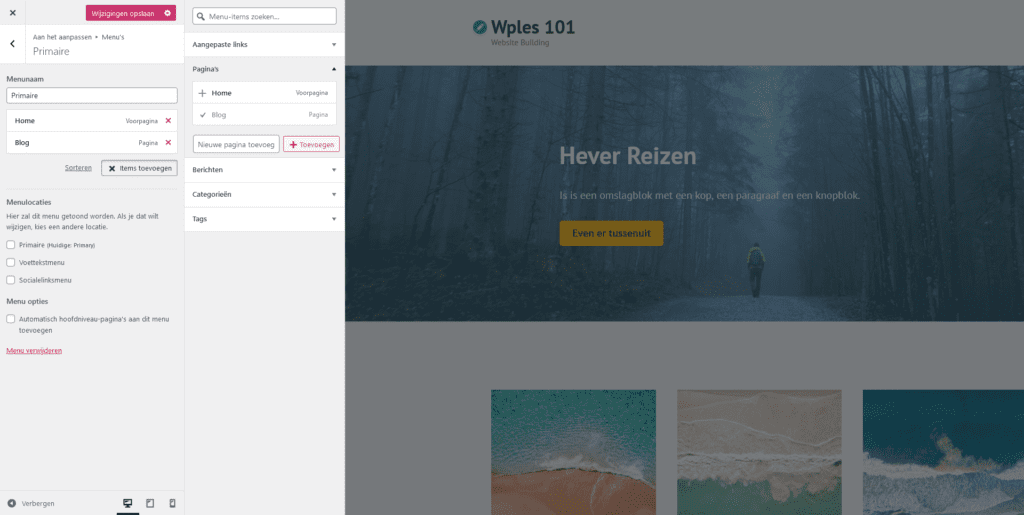Click the Verbergen label
The image size is (1024, 515).
[x=38, y=503]
